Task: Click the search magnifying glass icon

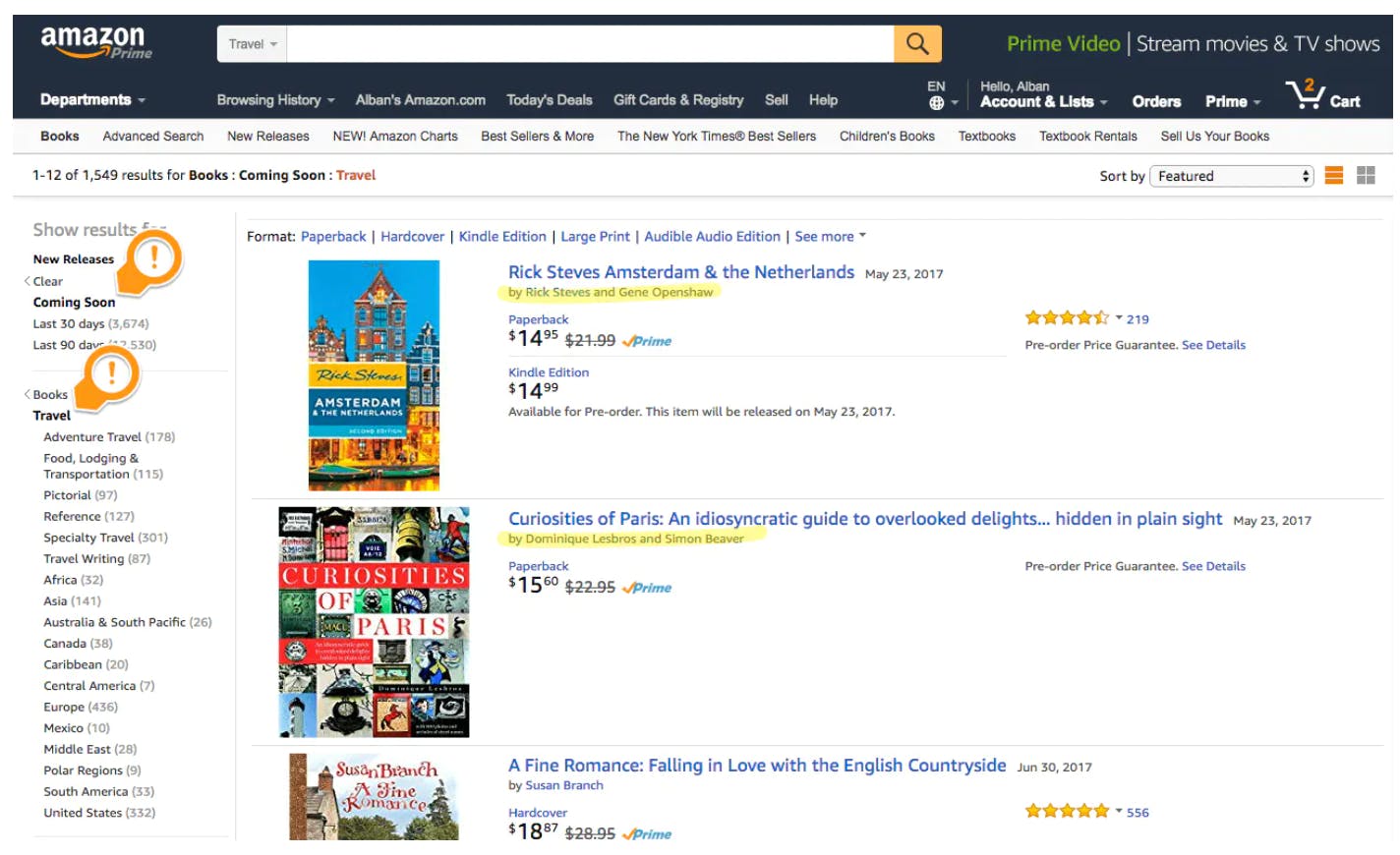Action: [x=917, y=44]
